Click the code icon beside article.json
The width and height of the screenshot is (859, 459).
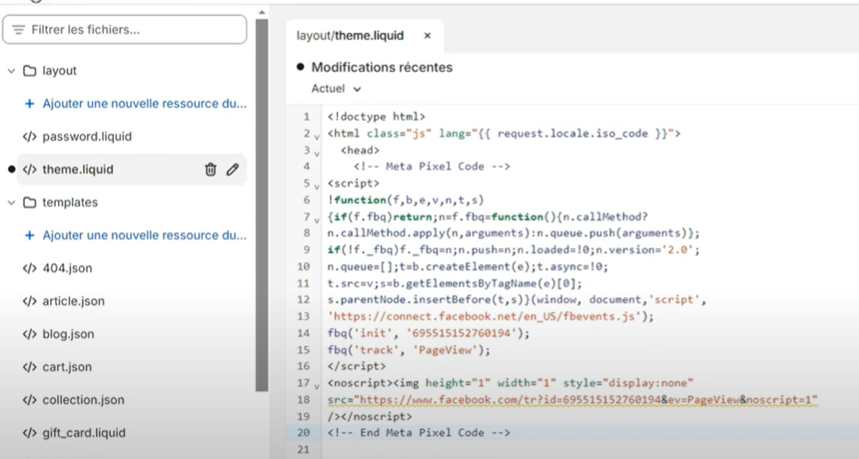click(30, 301)
